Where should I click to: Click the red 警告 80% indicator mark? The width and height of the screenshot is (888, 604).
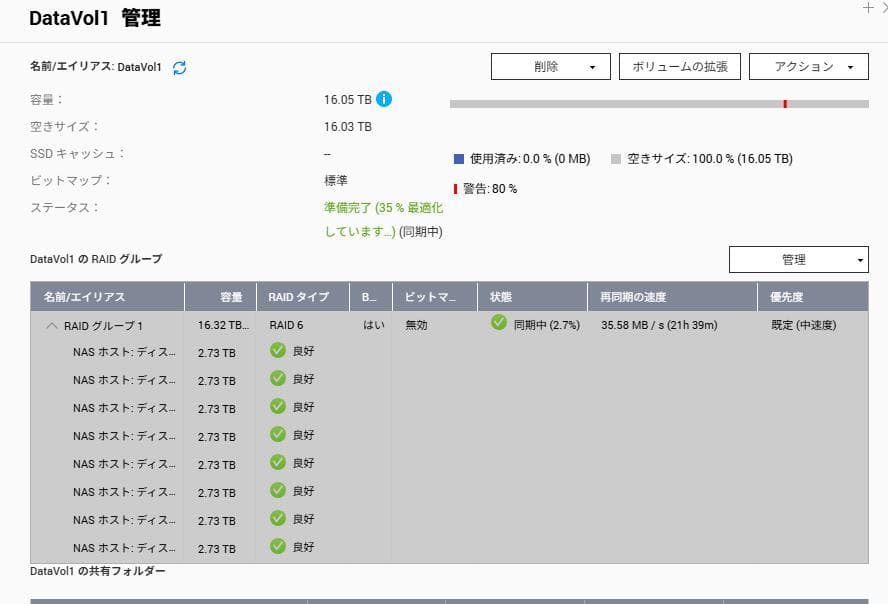(x=455, y=185)
